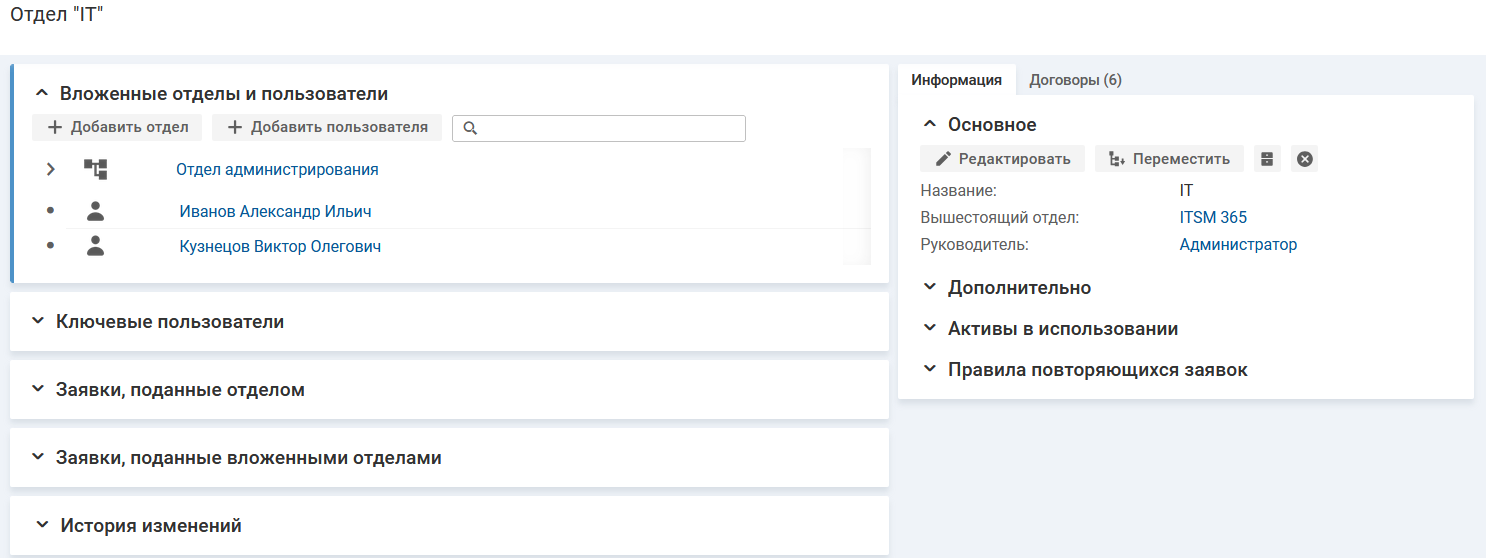Click the department hierarchy icon beside Отдел администрирования

(x=95, y=170)
